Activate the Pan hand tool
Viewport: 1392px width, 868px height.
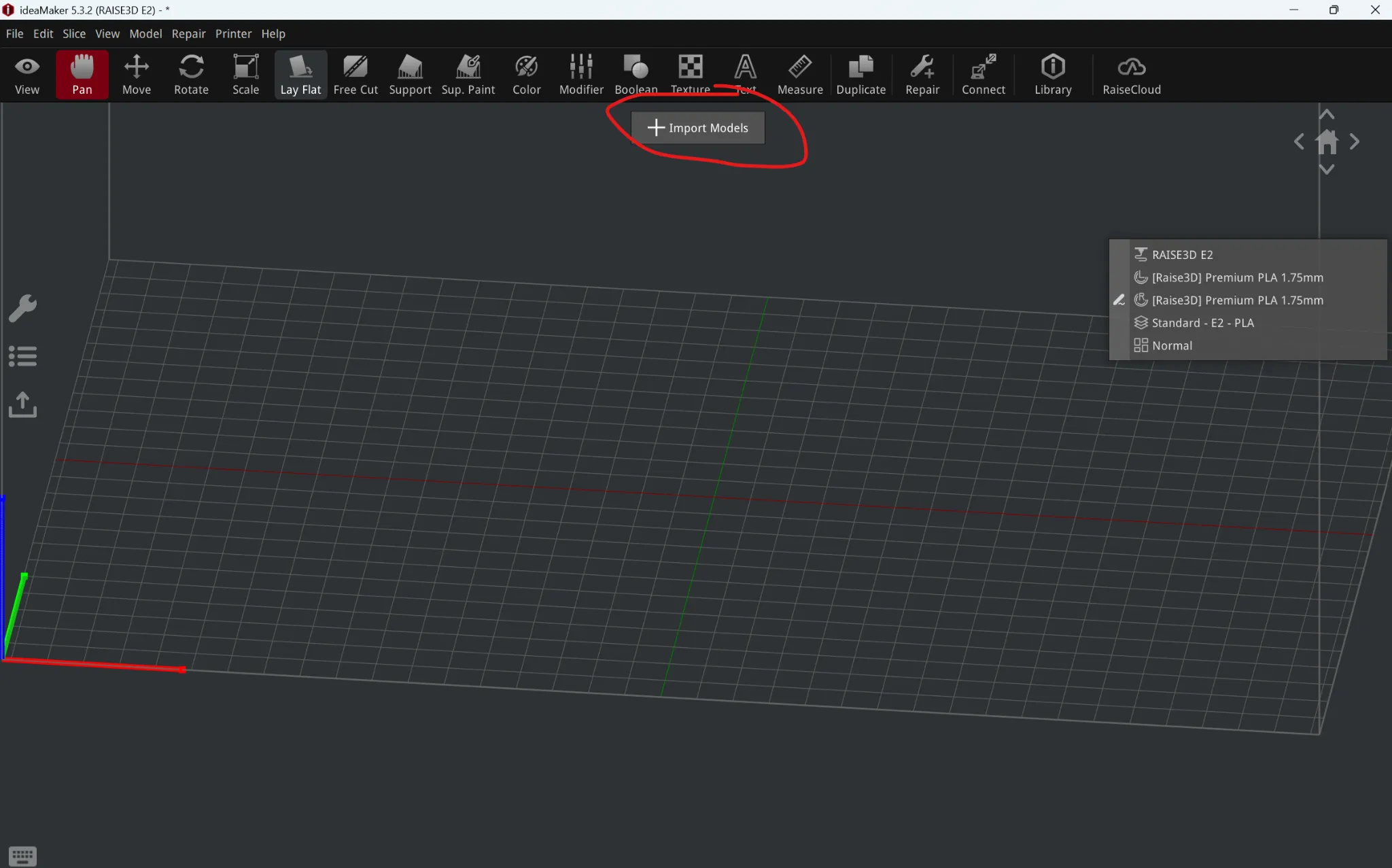point(82,75)
